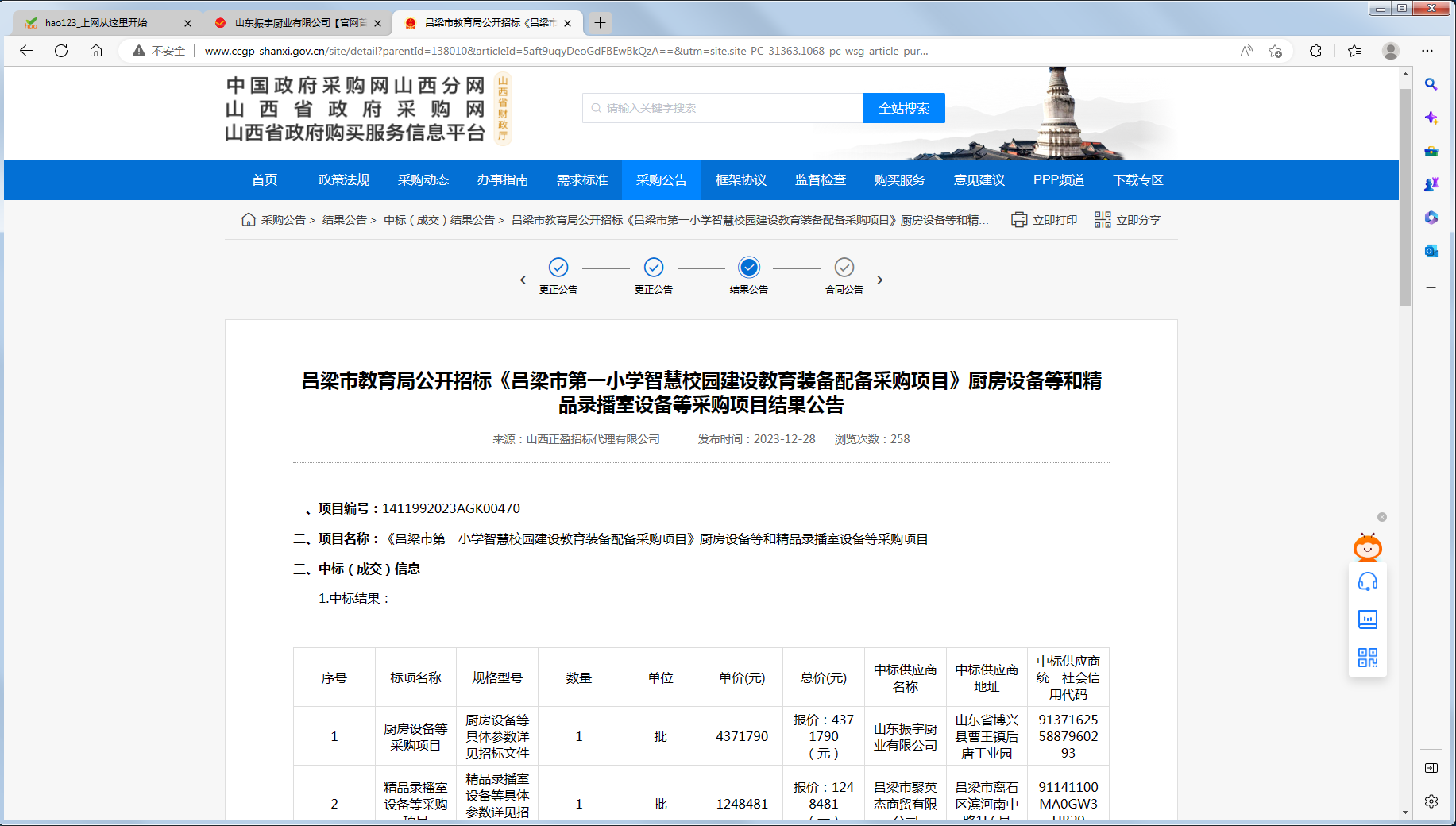Viewport: 1456px width, 826px height.
Task: Click the home icon in breadcrumb
Action: coord(249,220)
